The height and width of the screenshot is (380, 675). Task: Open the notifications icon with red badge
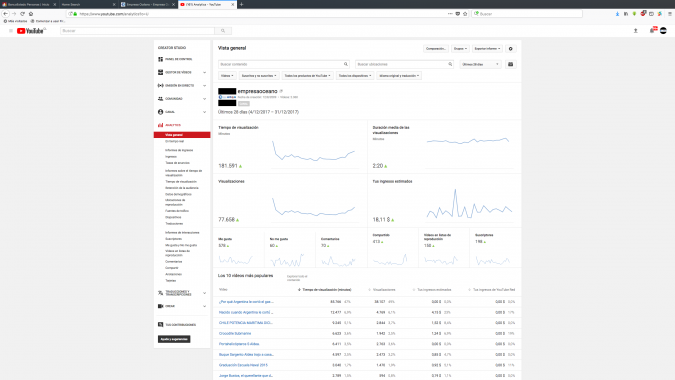click(x=653, y=30)
